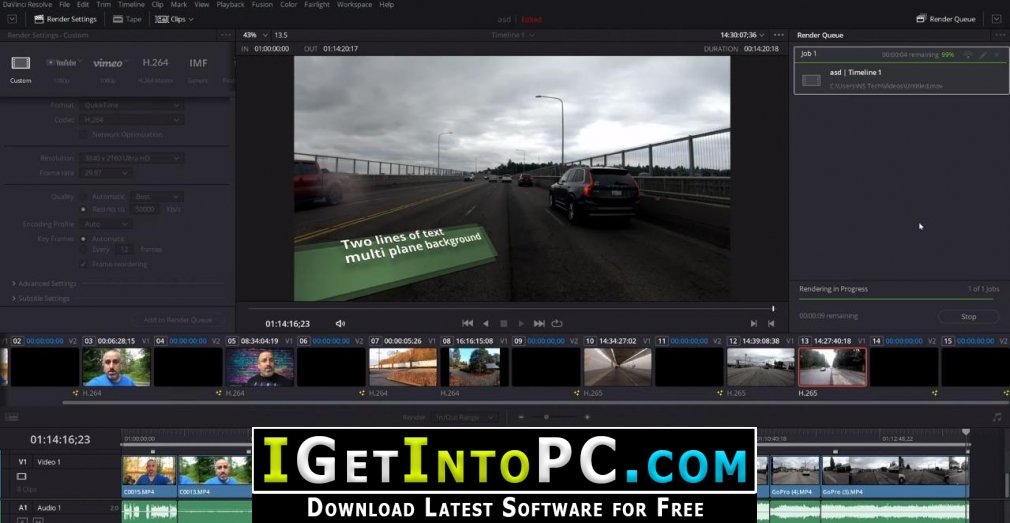Choose the YouTube render preset
The height and width of the screenshot is (523, 1010).
61,70
